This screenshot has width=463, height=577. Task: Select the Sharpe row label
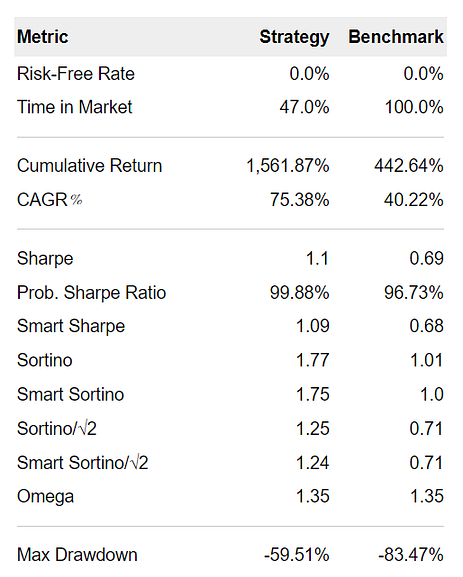[45, 259]
